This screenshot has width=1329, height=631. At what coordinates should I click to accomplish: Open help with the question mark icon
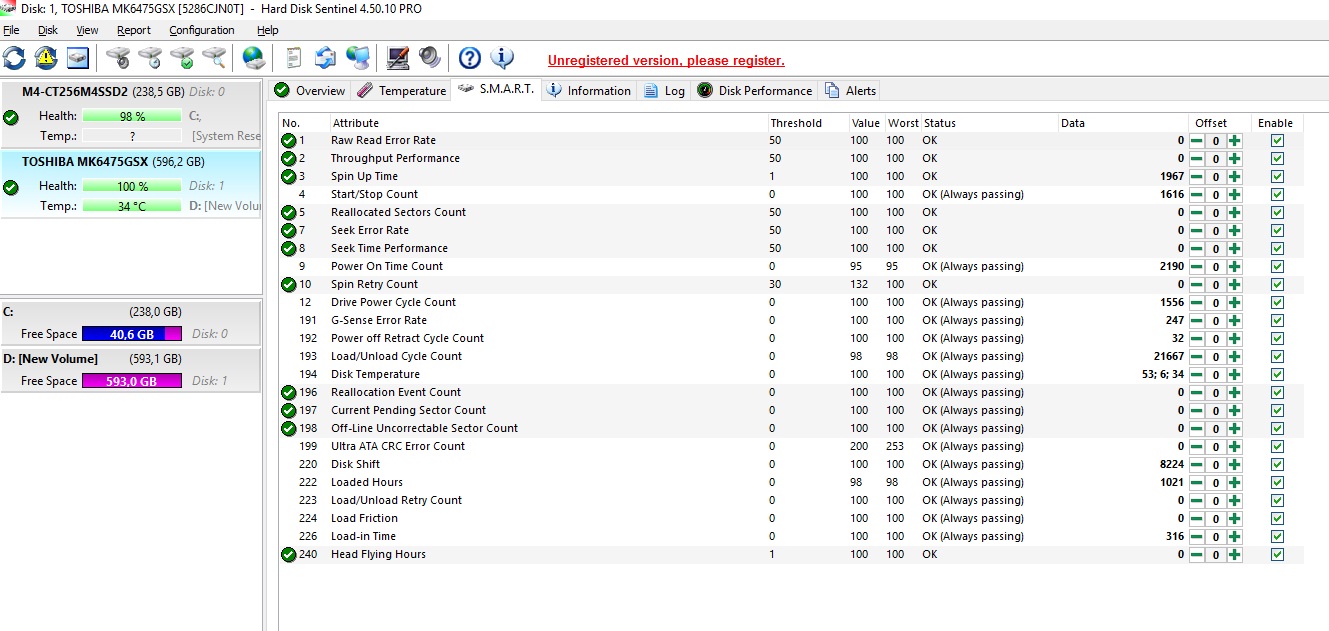pos(470,58)
